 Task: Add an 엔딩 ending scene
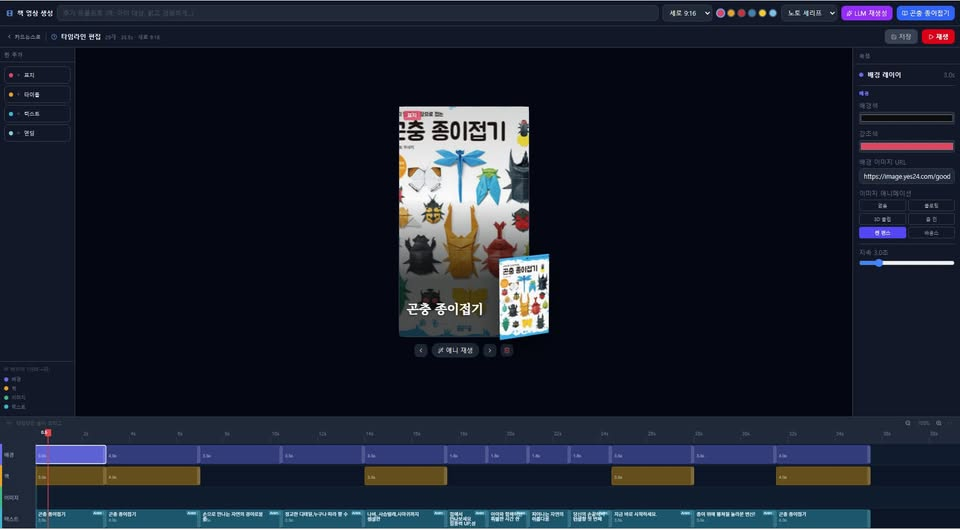[x=37, y=133]
